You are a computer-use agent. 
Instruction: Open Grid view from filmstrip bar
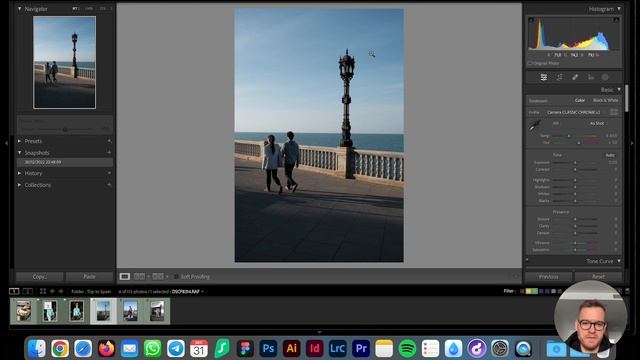(x=43, y=291)
